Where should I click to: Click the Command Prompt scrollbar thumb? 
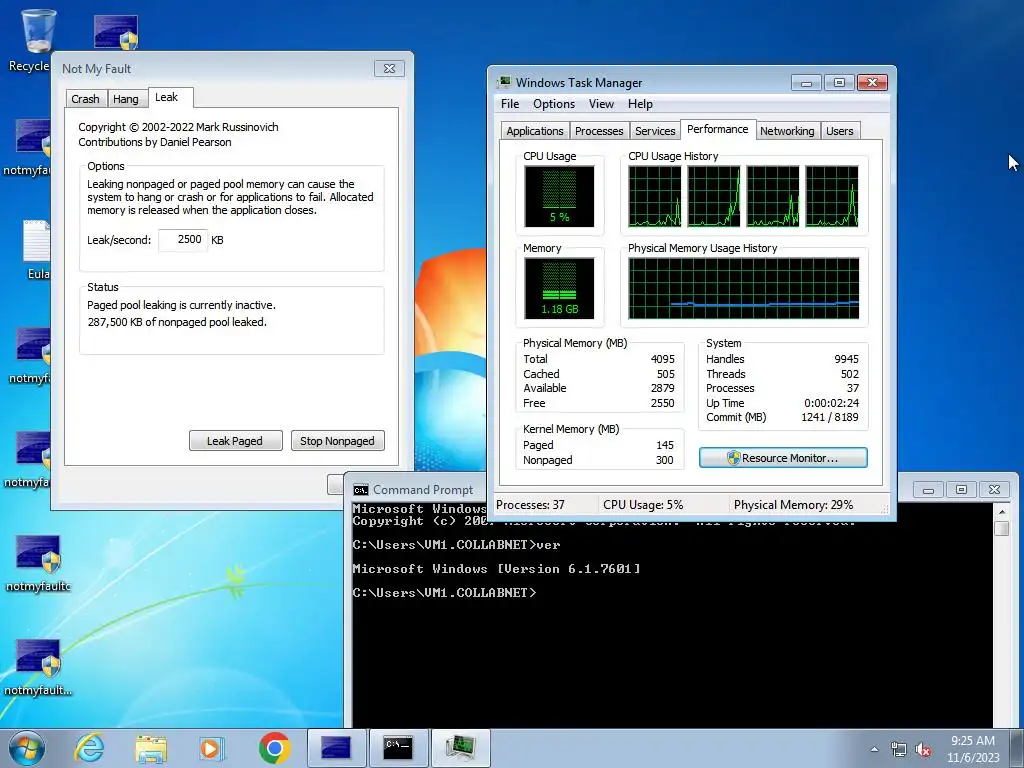tap(1002, 528)
